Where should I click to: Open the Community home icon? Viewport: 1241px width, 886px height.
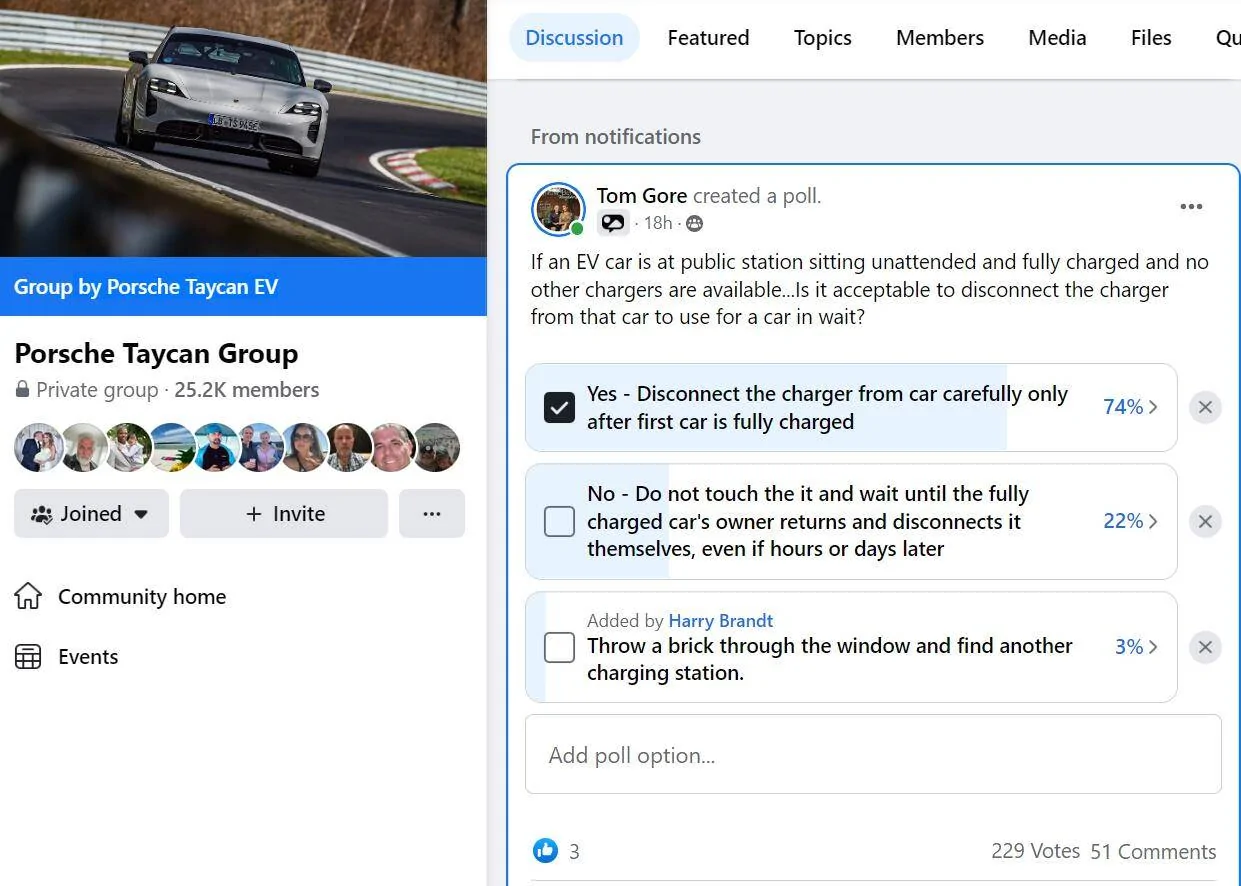coord(28,597)
